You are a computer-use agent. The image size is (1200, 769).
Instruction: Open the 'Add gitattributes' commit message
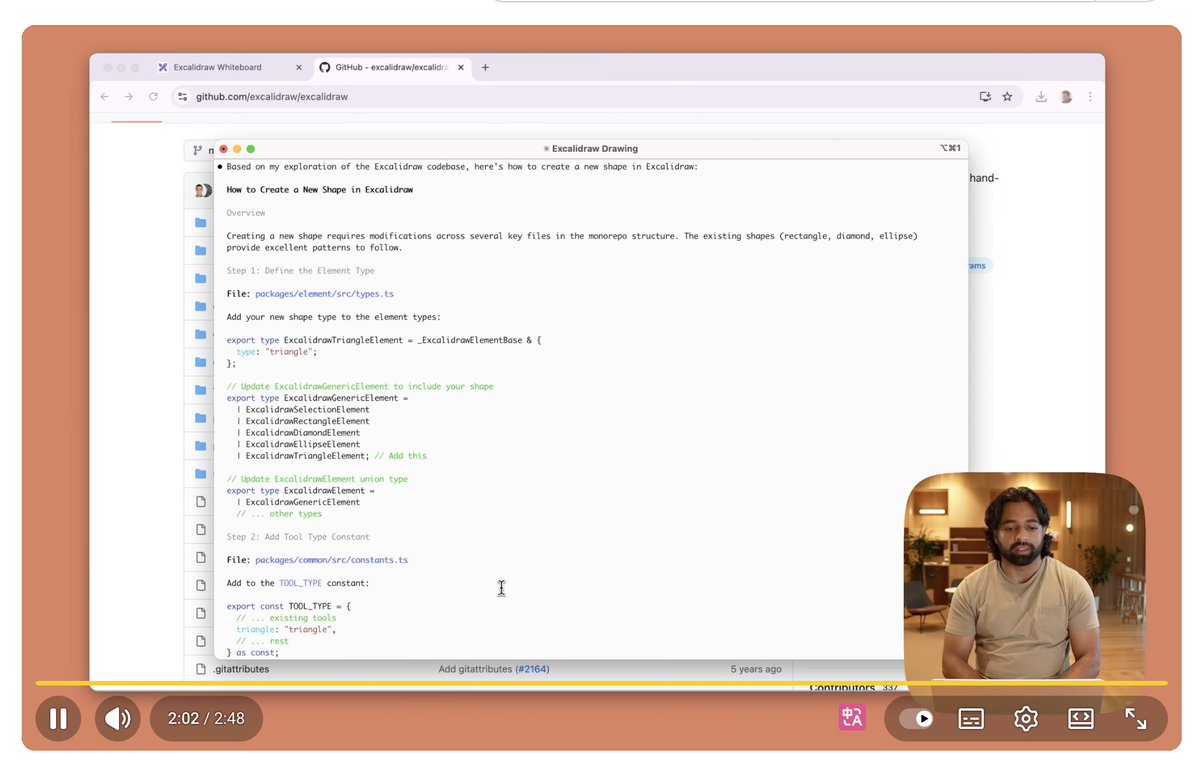[x=475, y=669]
